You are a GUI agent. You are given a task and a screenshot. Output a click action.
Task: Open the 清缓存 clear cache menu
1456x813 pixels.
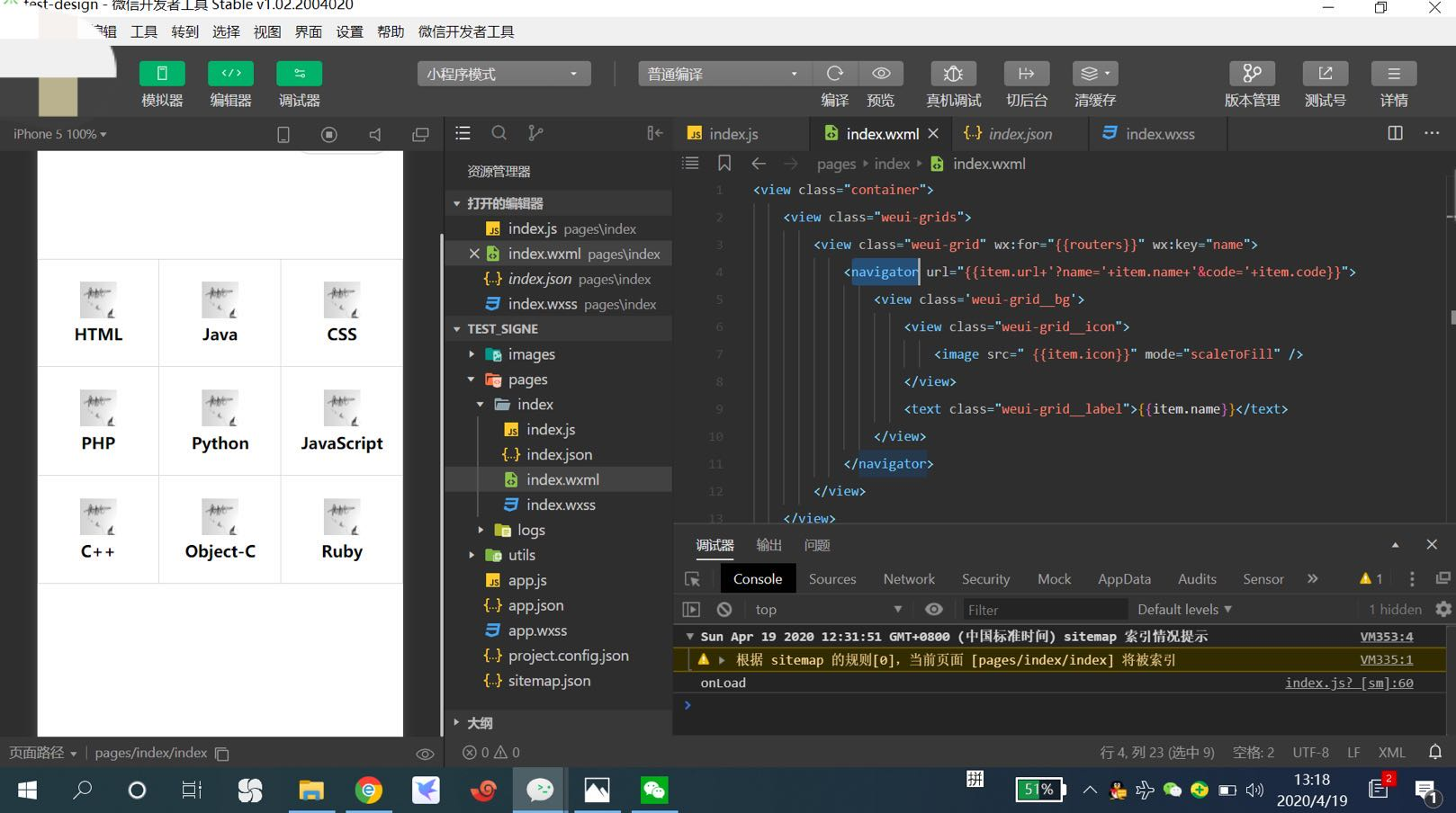tap(1095, 74)
